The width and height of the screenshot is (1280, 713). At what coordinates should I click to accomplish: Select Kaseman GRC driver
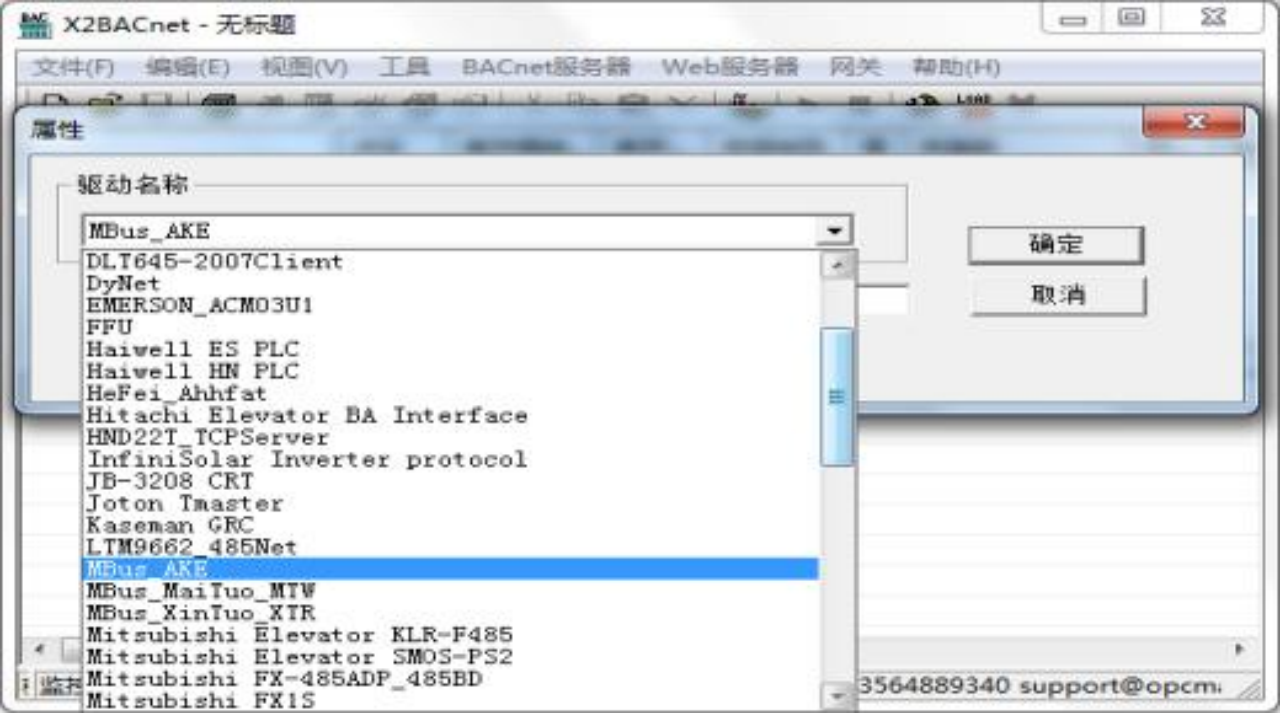point(450,526)
